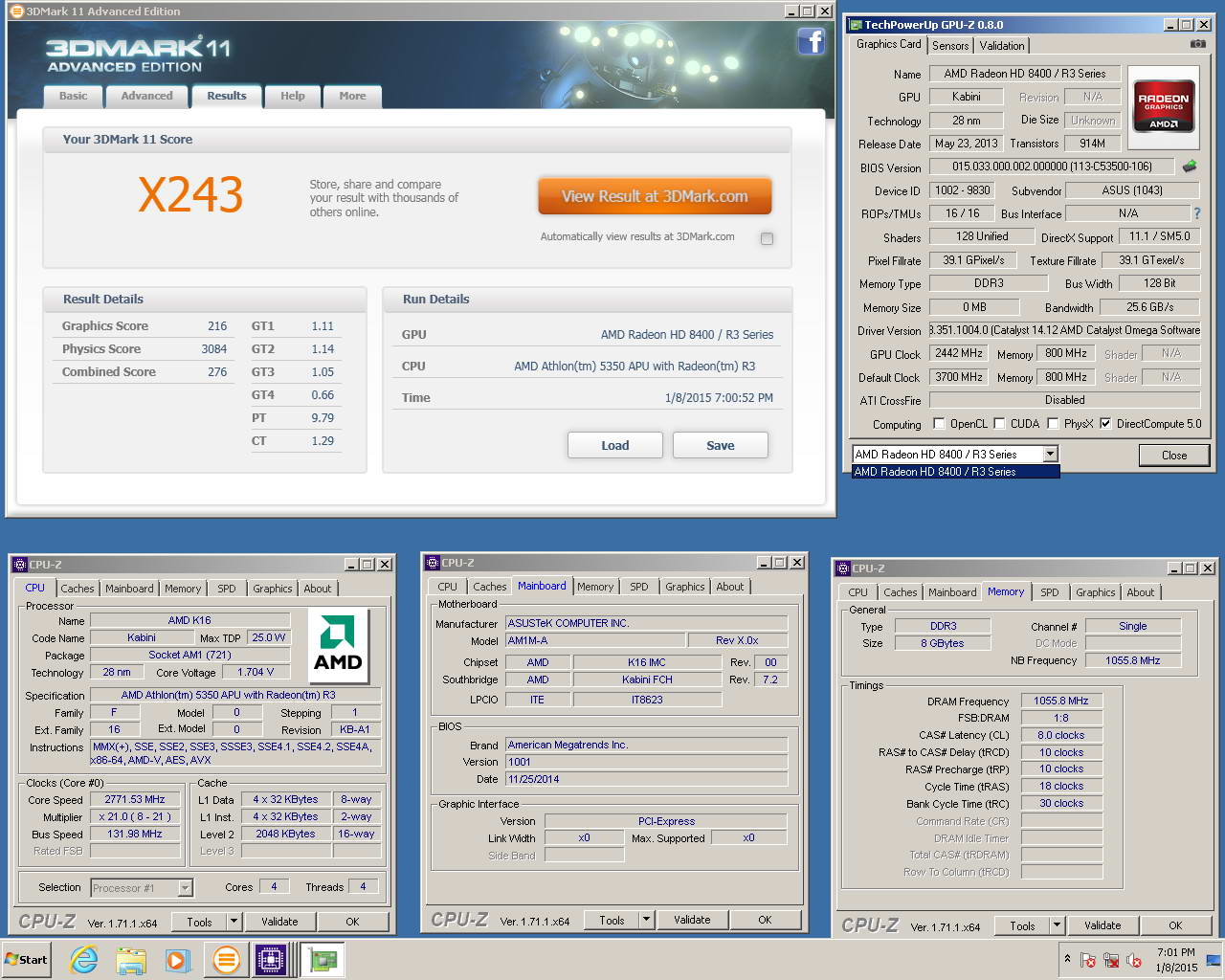
Task: Click the Action Center flag tray icon
Action: pos(1088,960)
